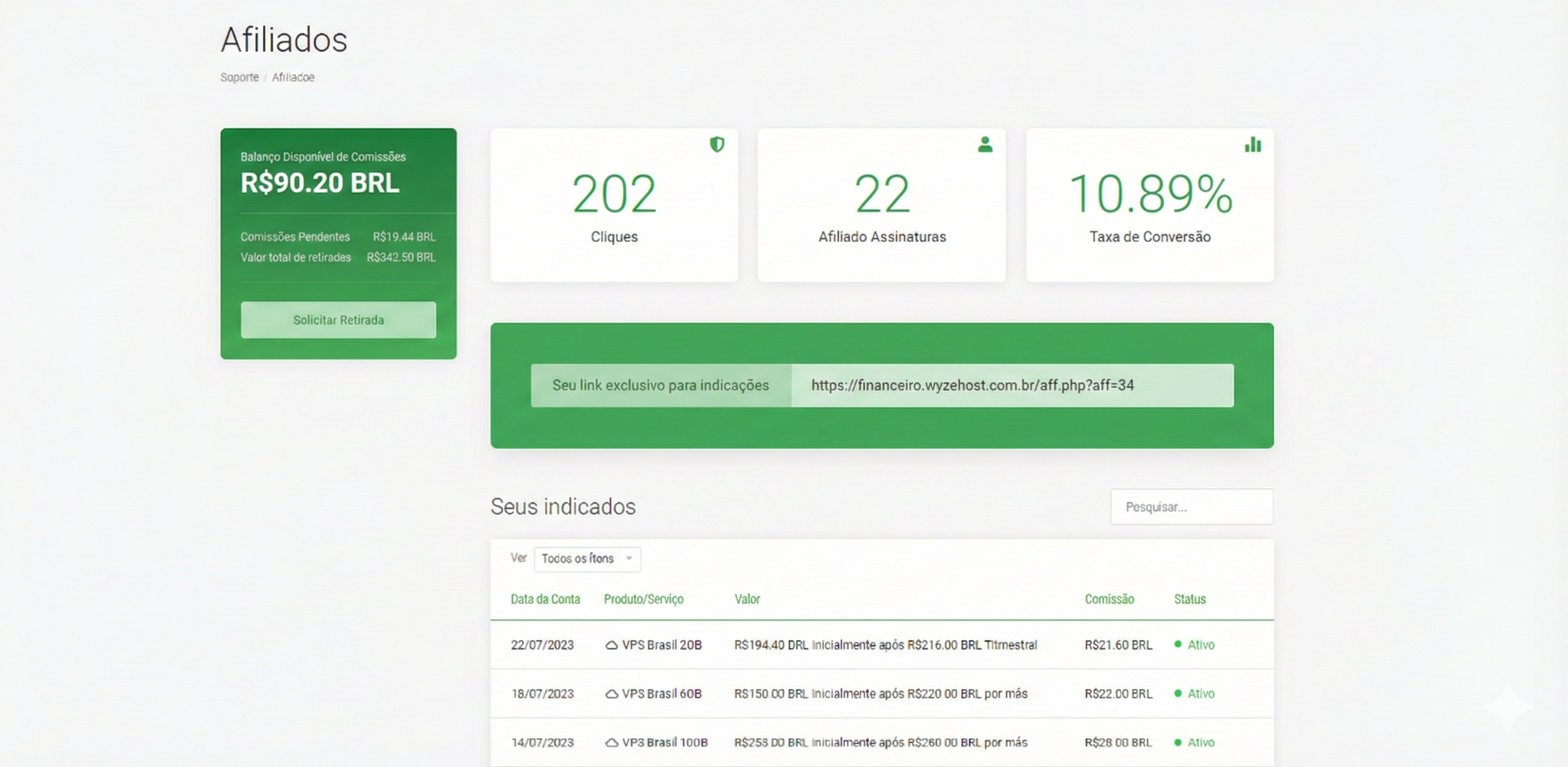Click the bar chart icon on Taxa de Conversão card

click(1253, 144)
